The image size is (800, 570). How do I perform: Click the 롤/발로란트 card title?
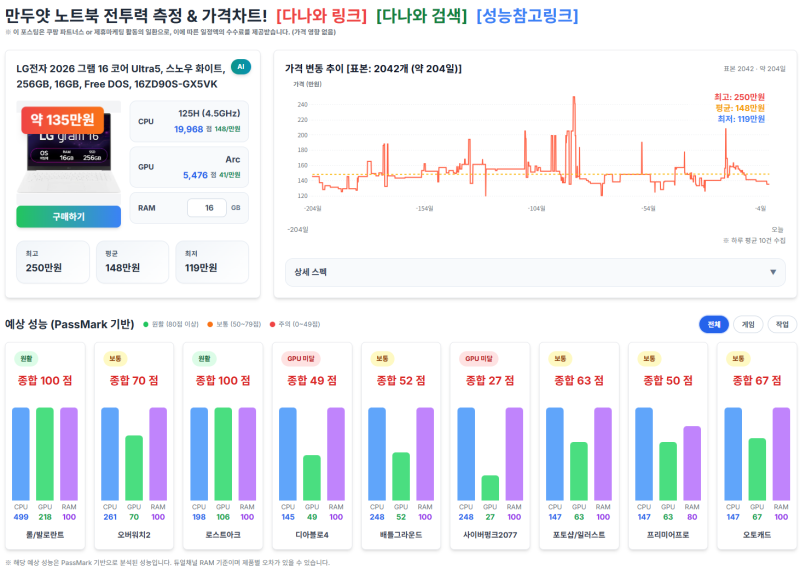[45, 535]
